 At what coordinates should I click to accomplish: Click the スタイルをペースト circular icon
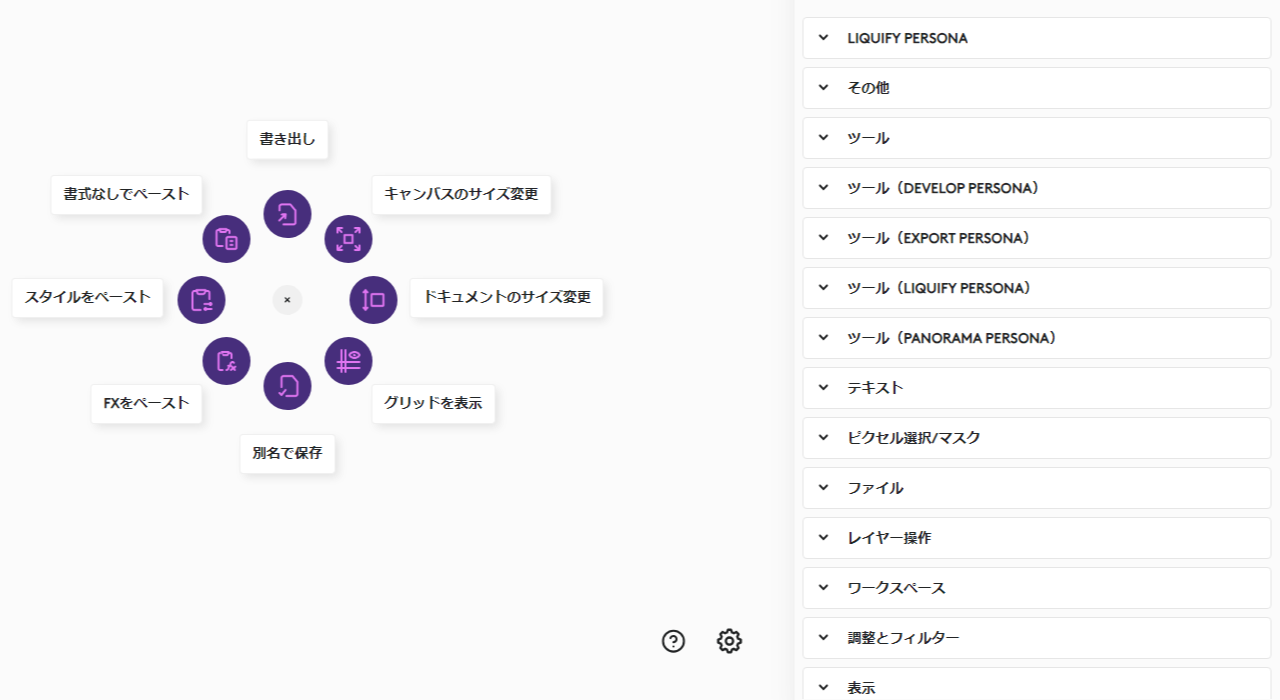pos(201,300)
